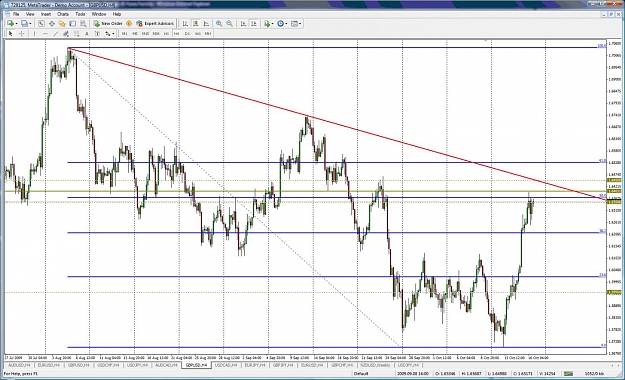
Task: Switch to the NZDUSD,Weekly chart tab
Action: pos(375,365)
